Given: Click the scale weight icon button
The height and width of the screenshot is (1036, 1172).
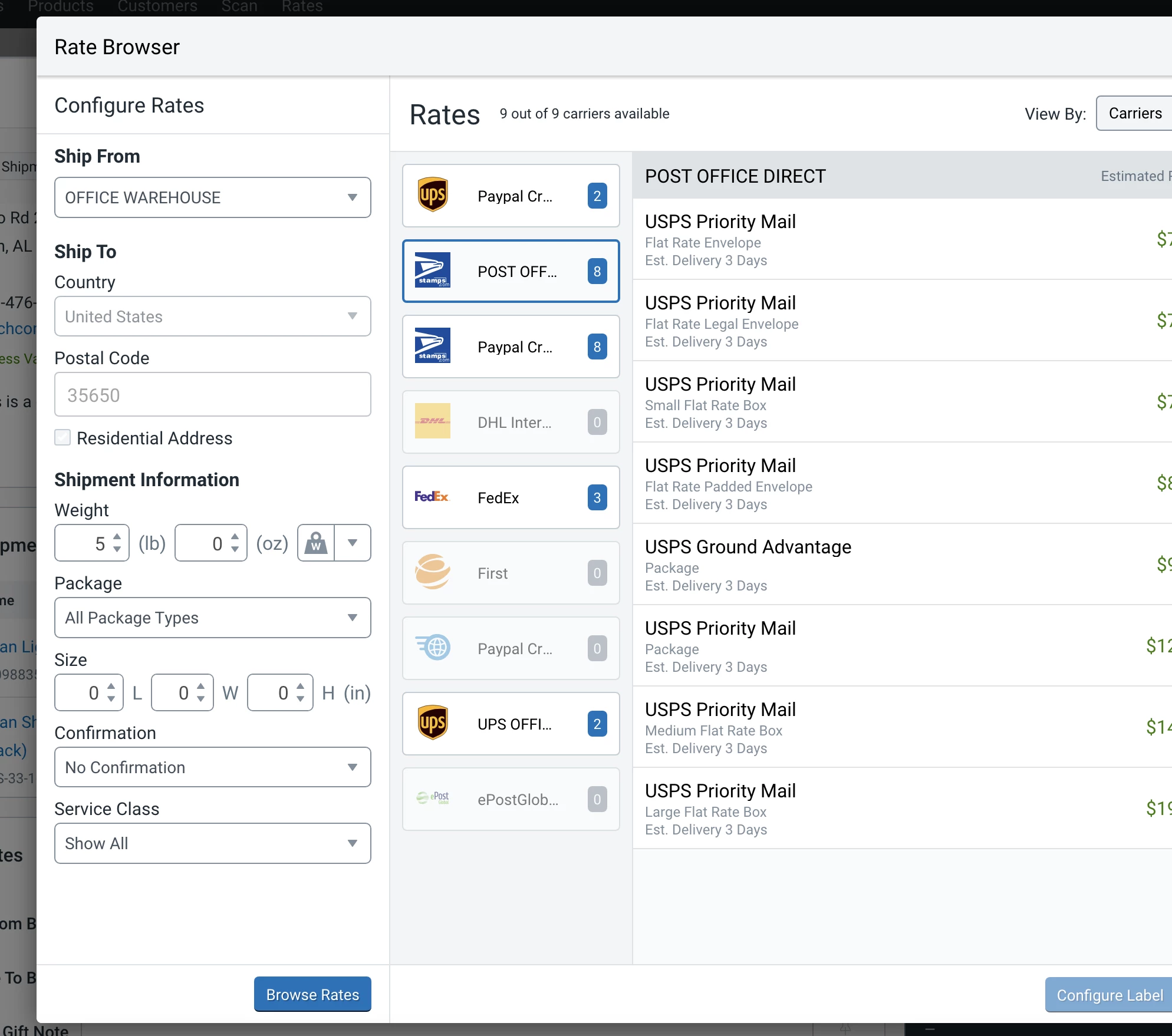Looking at the screenshot, I should pos(316,543).
